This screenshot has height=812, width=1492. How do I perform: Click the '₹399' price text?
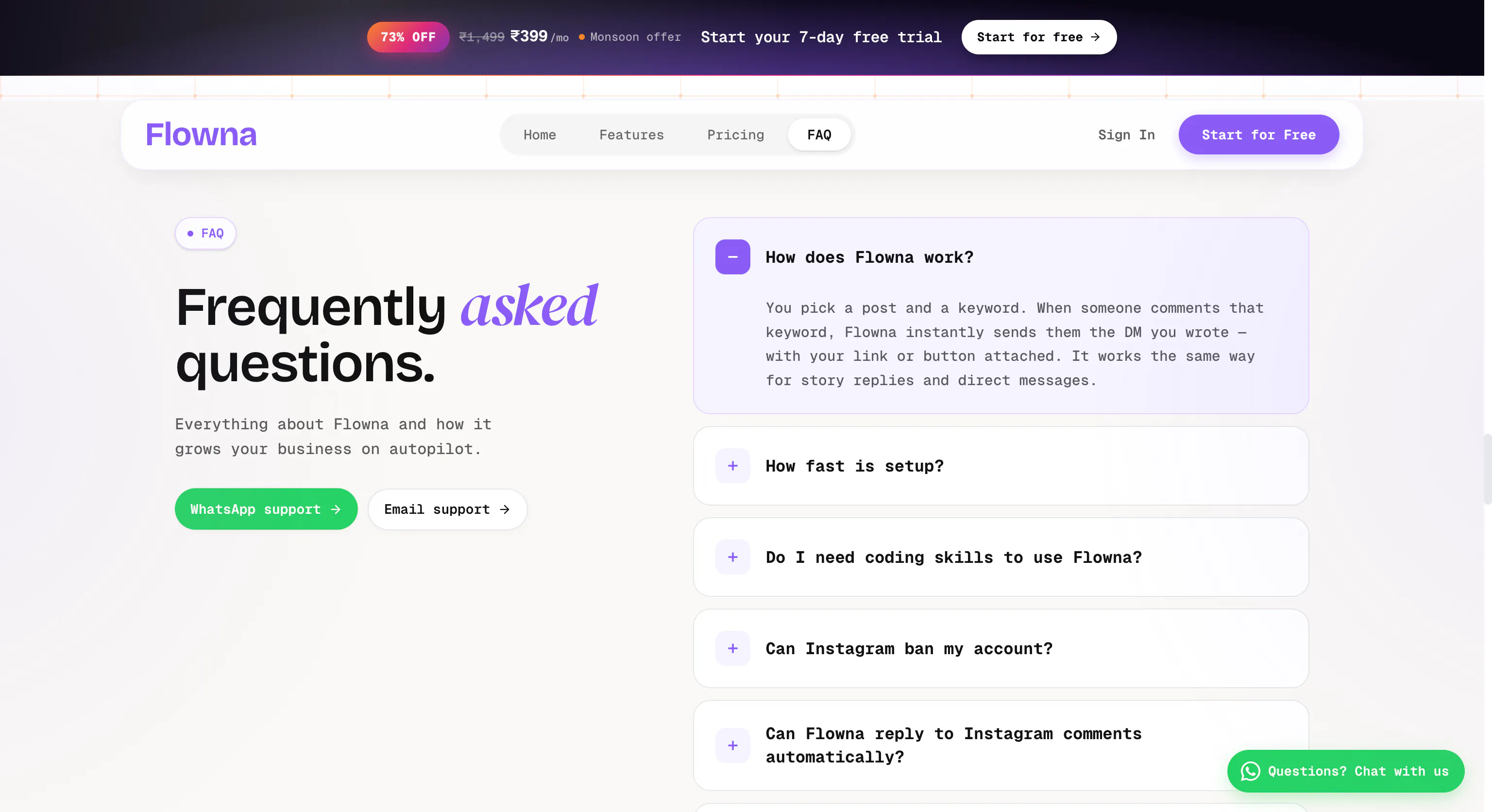pos(528,36)
